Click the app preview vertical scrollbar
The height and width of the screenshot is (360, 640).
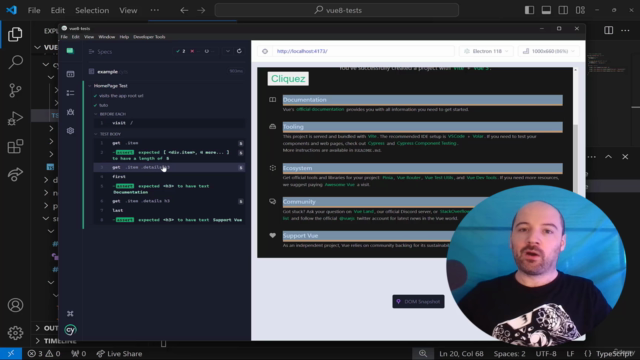pos(576,158)
